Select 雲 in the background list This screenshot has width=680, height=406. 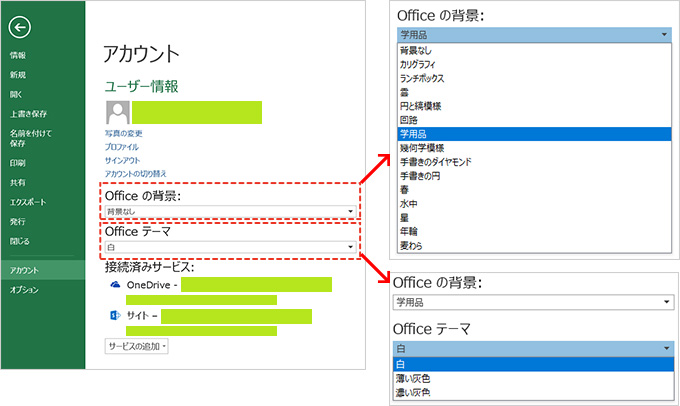[534, 92]
